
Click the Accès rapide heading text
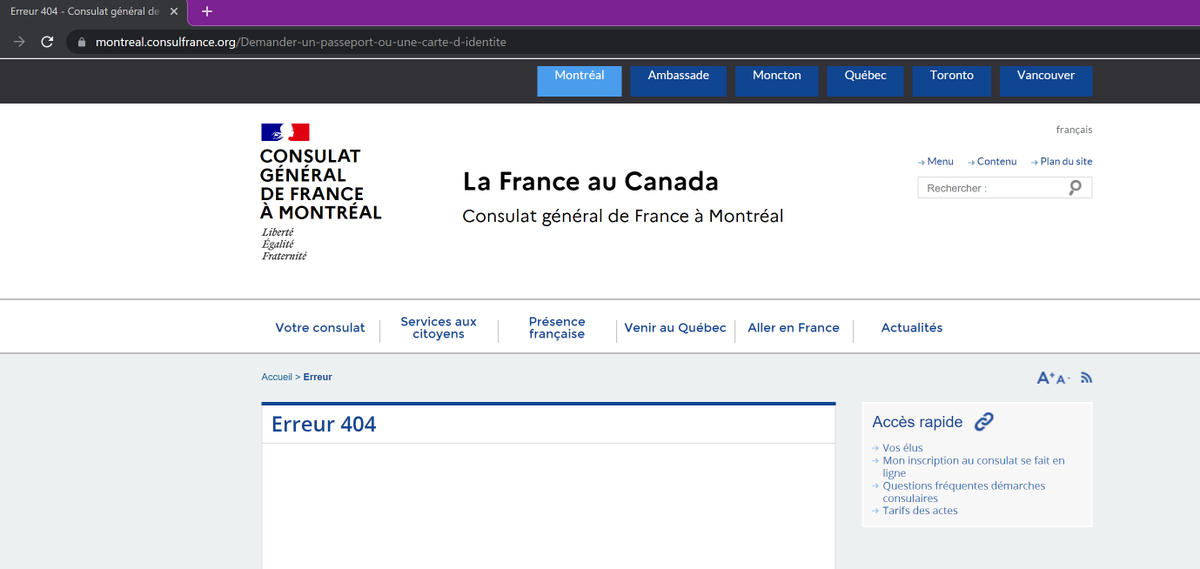(x=917, y=422)
